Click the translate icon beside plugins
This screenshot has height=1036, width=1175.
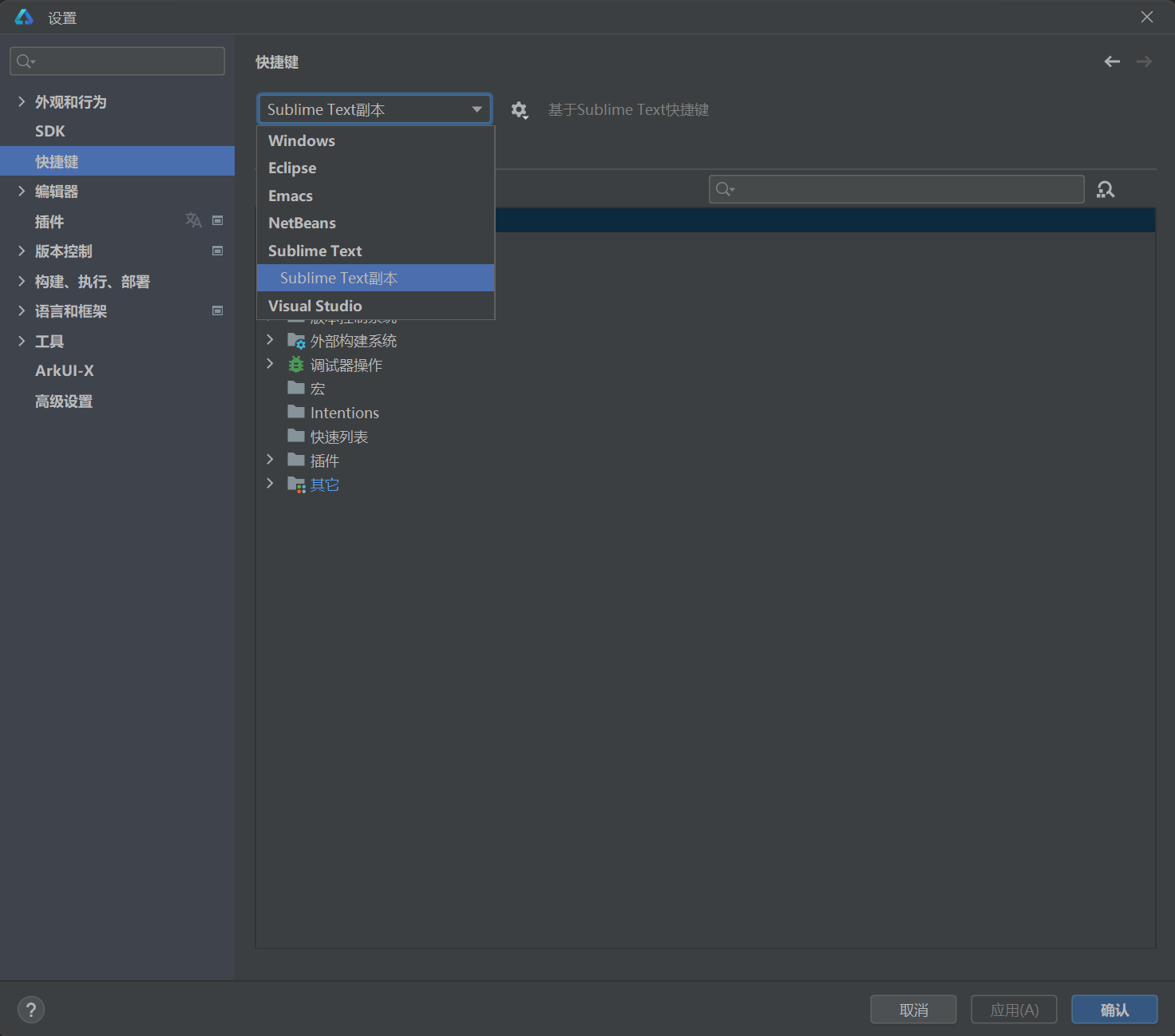[193, 220]
